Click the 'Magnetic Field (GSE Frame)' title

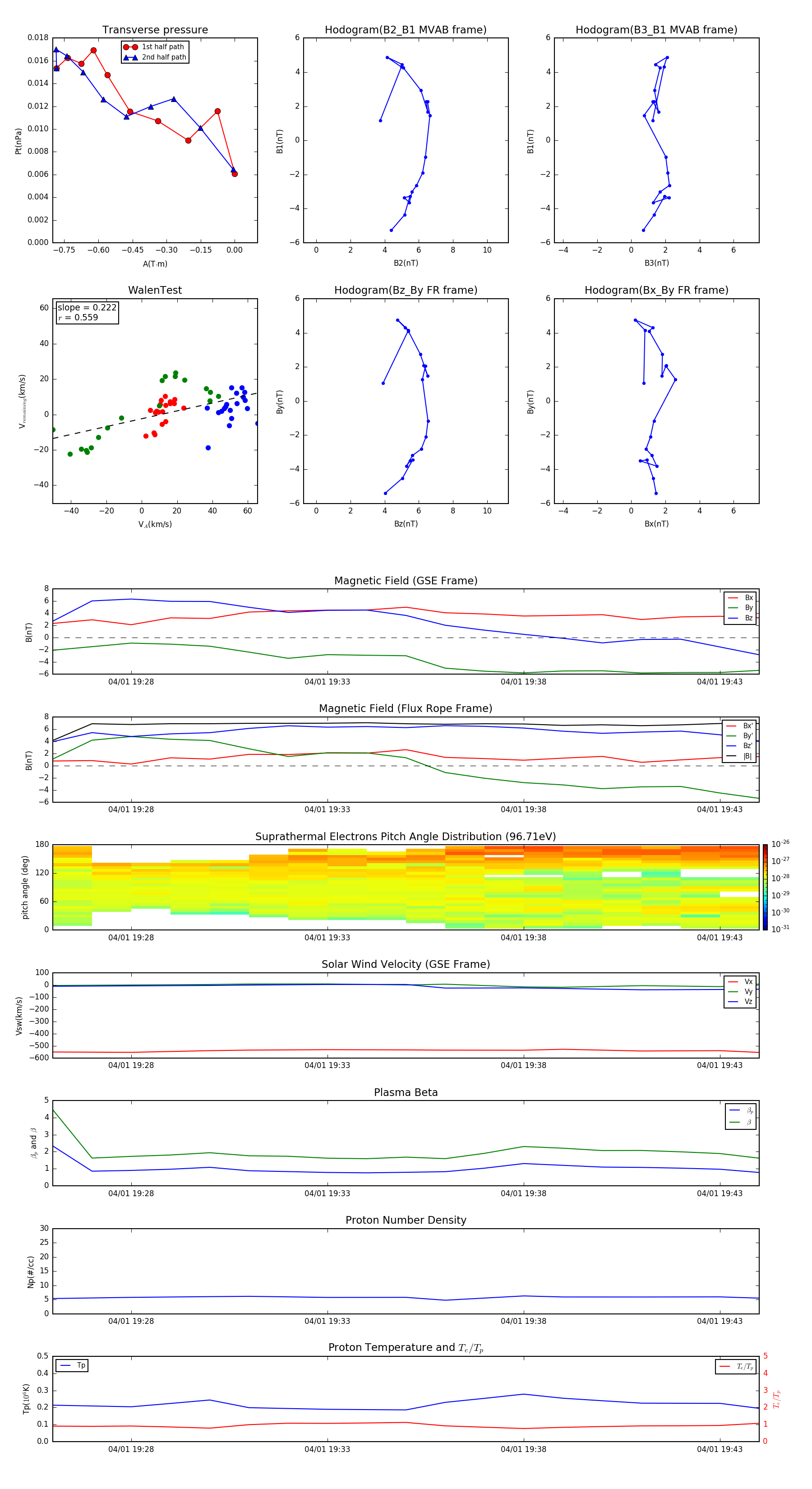coord(406,581)
